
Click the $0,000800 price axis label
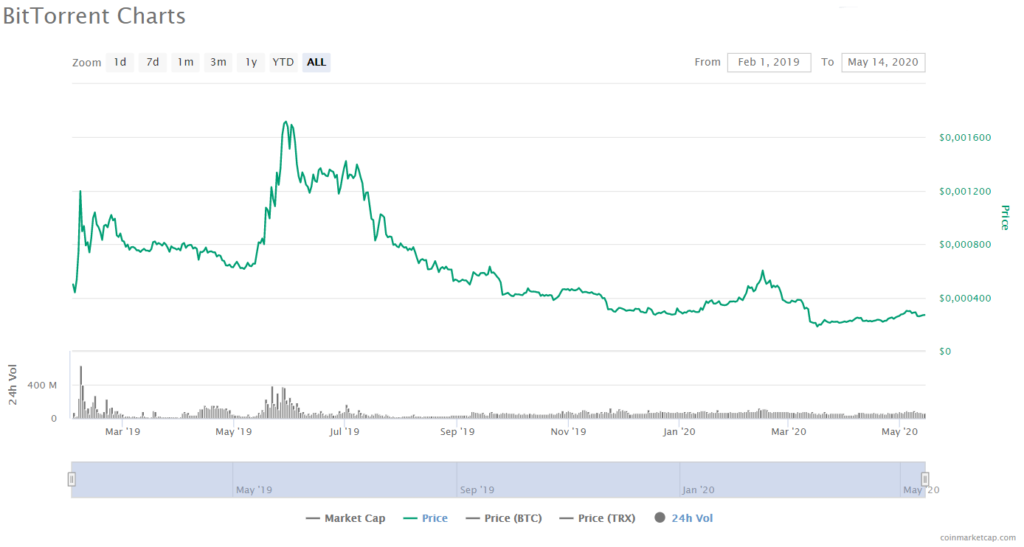[x=965, y=245]
